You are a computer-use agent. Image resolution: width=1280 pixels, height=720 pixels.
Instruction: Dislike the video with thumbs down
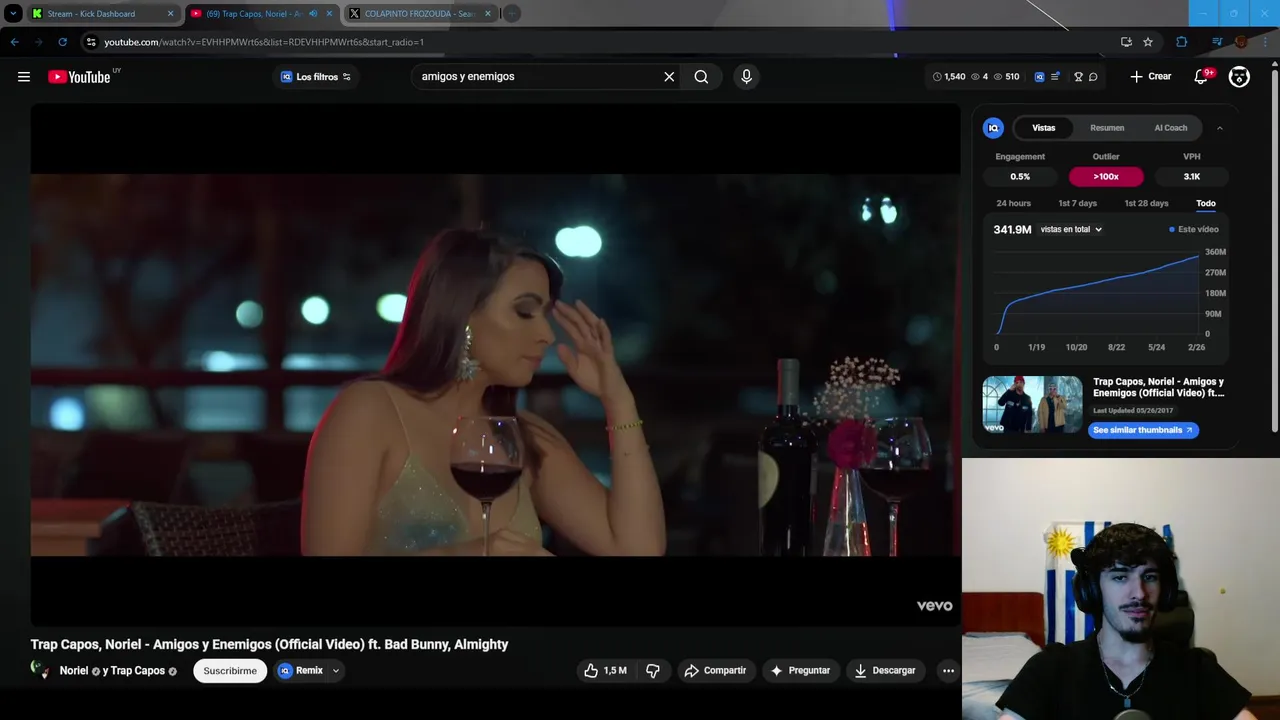point(653,671)
